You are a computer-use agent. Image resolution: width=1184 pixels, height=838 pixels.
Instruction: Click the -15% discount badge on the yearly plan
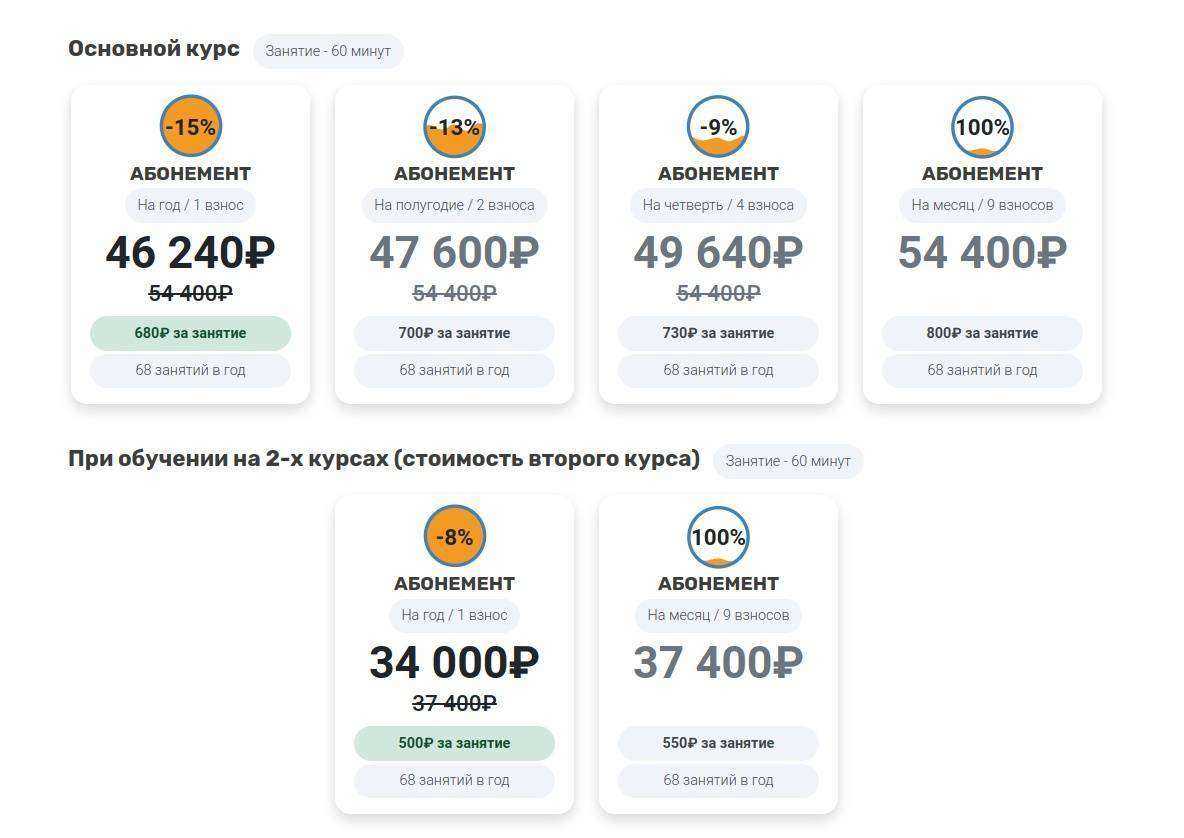click(x=190, y=126)
